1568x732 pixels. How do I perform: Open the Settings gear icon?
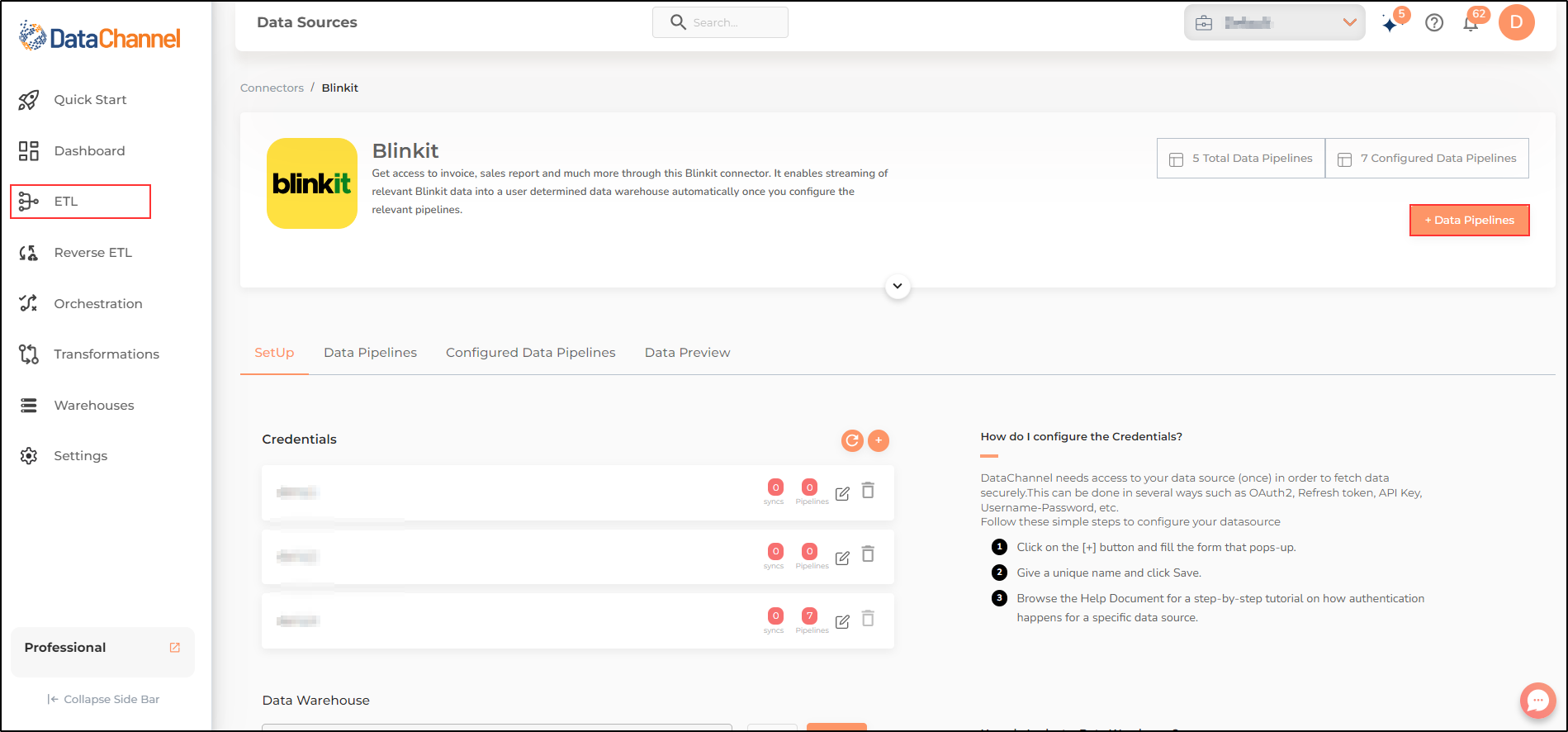pyautogui.click(x=29, y=456)
